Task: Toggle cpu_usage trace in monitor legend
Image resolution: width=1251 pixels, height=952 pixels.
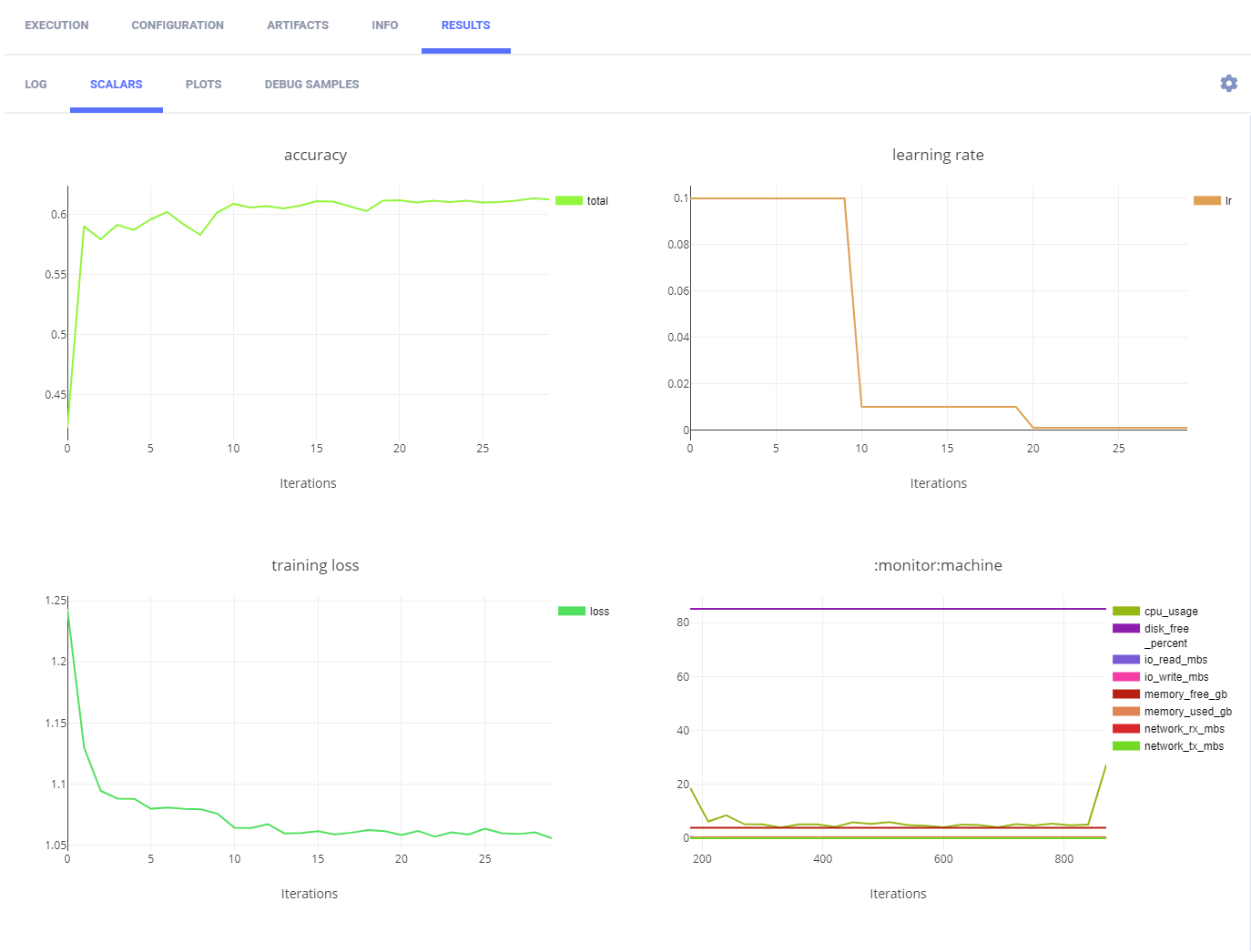Action: coord(1170,612)
